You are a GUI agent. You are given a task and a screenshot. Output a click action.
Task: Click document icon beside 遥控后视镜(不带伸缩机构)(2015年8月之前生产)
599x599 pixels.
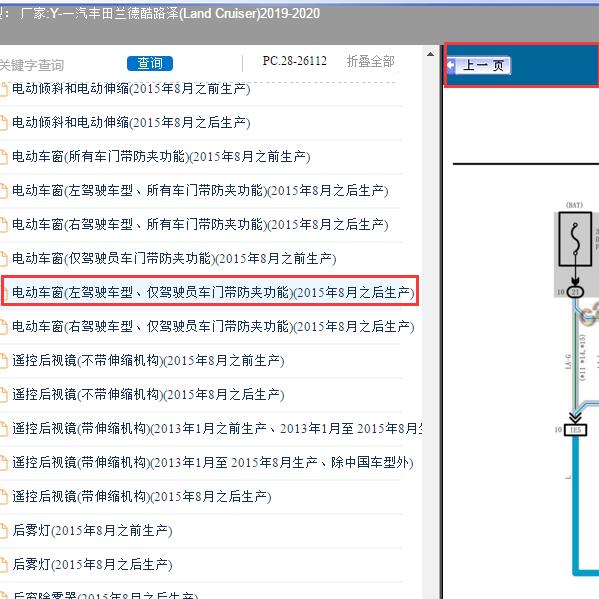tap(4, 361)
